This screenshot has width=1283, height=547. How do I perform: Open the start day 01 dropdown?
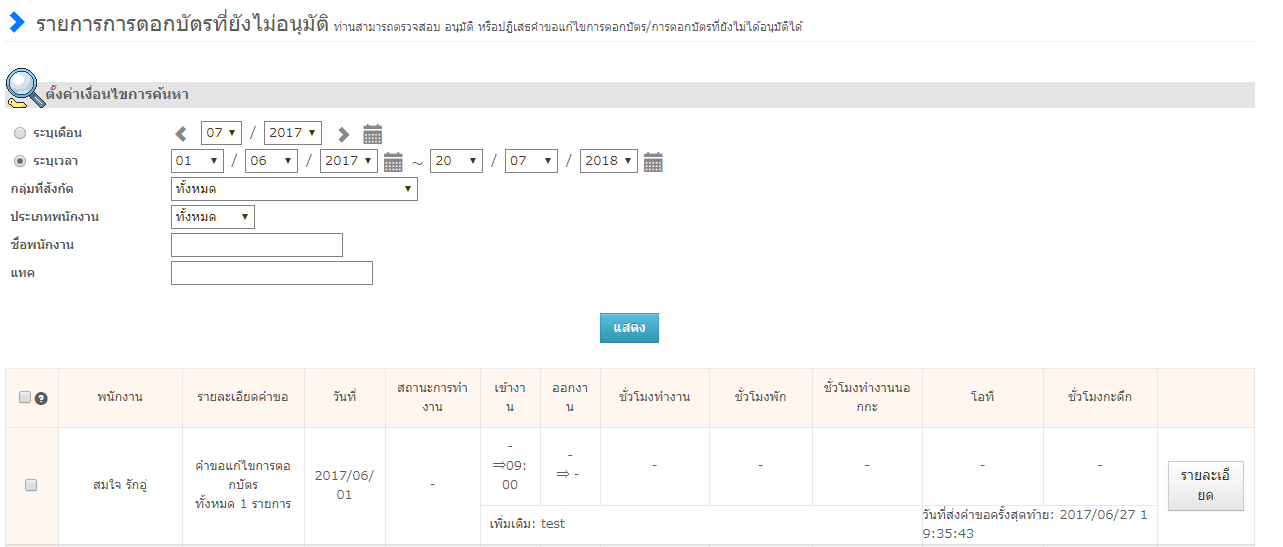tap(197, 161)
